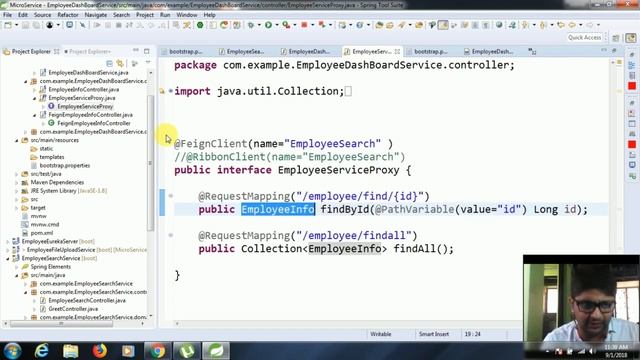Click the webcam video thumbnail overlay
The height and width of the screenshot is (360, 640).
[581, 301]
